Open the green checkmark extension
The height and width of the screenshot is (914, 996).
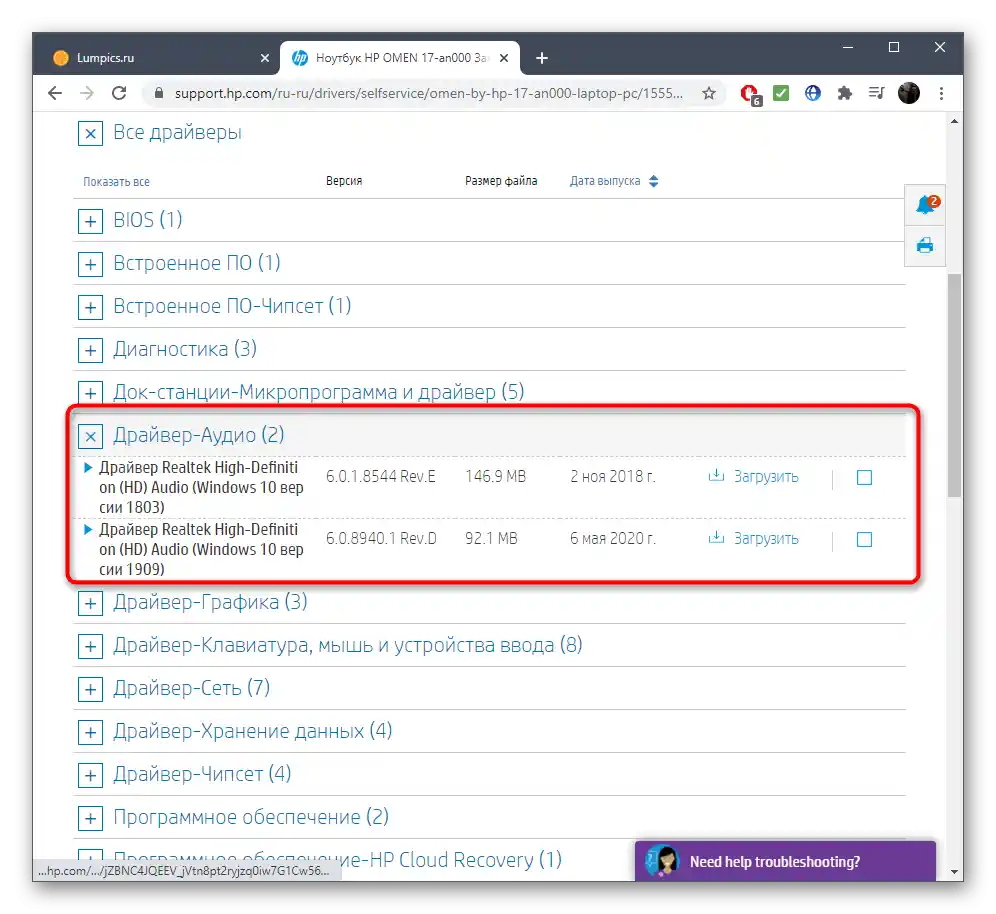click(781, 93)
